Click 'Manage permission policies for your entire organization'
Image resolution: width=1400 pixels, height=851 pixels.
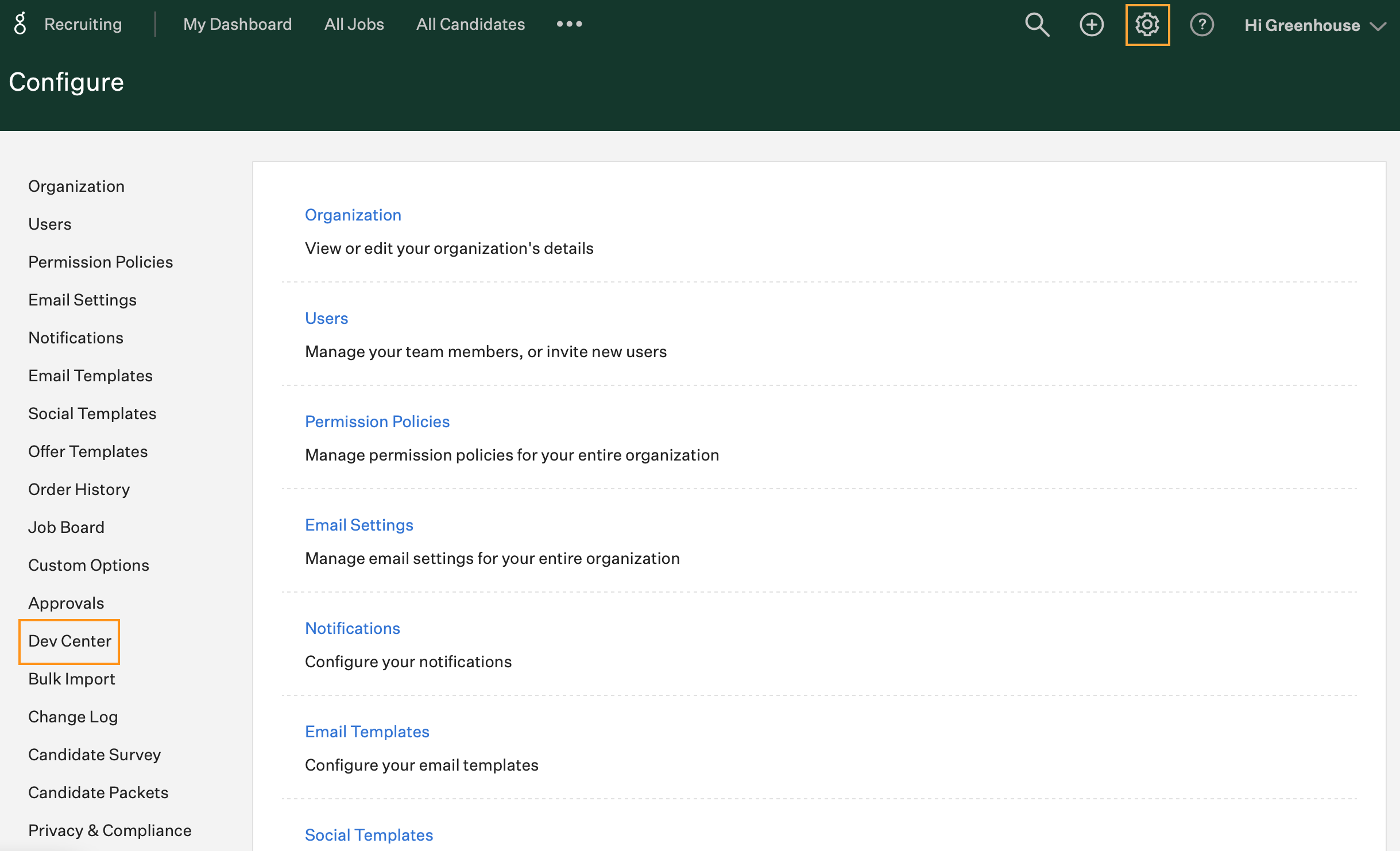512,455
